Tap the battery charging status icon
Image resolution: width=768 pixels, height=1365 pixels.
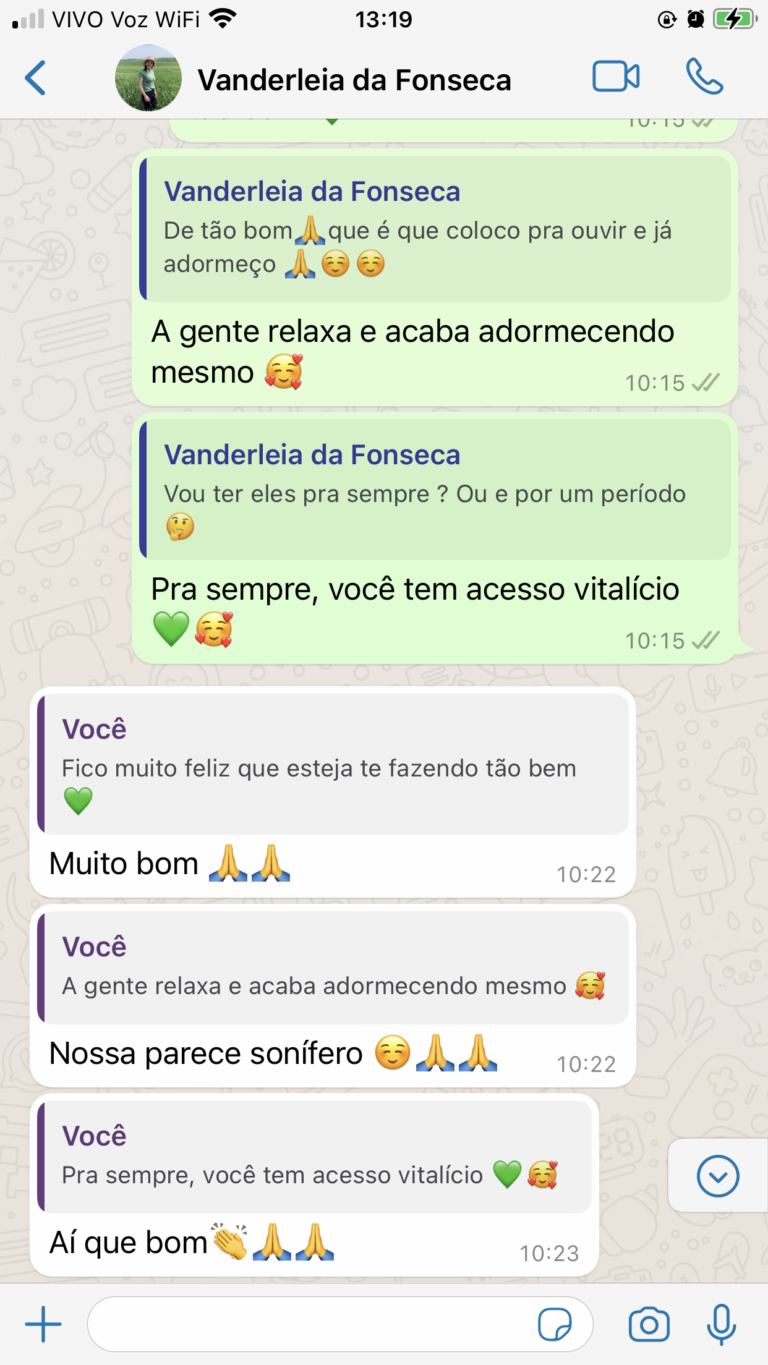[734, 19]
